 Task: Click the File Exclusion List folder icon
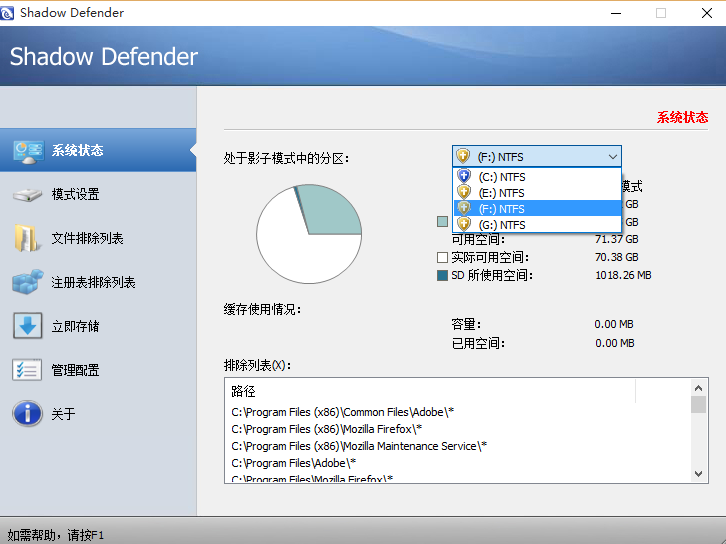28,239
